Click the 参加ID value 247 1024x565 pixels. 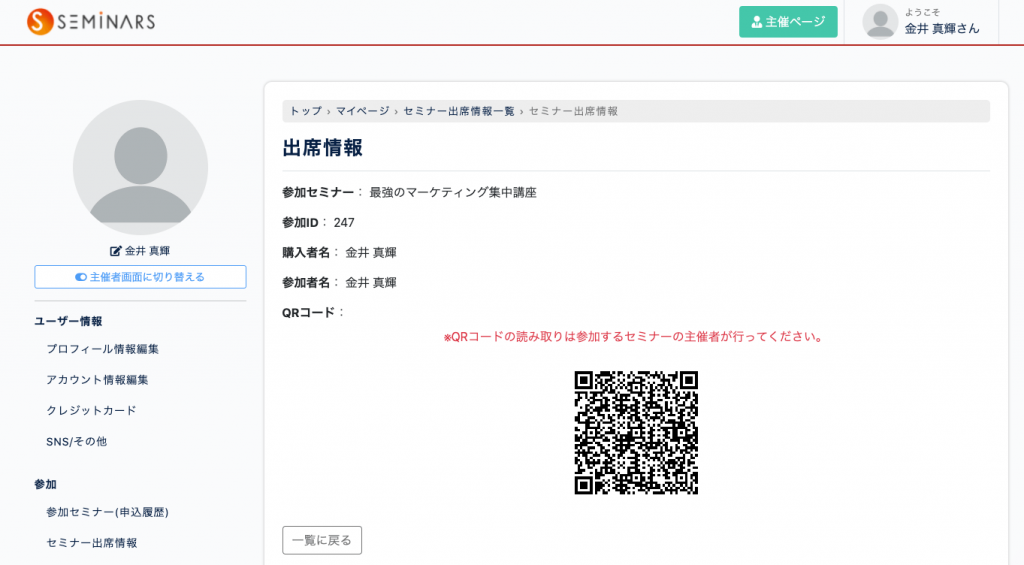pos(344,223)
